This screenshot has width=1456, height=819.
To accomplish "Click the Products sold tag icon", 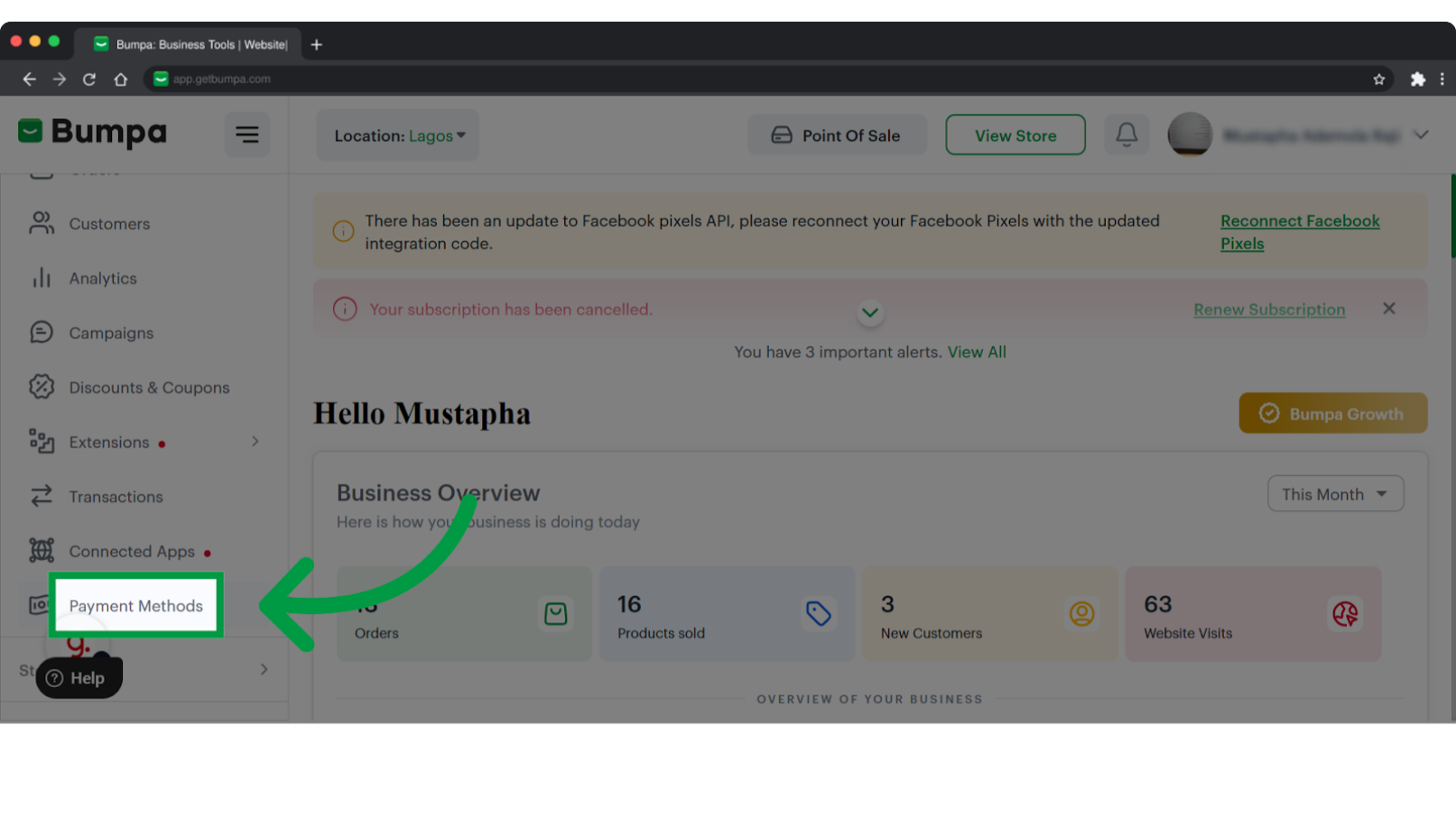I will pyautogui.click(x=819, y=614).
